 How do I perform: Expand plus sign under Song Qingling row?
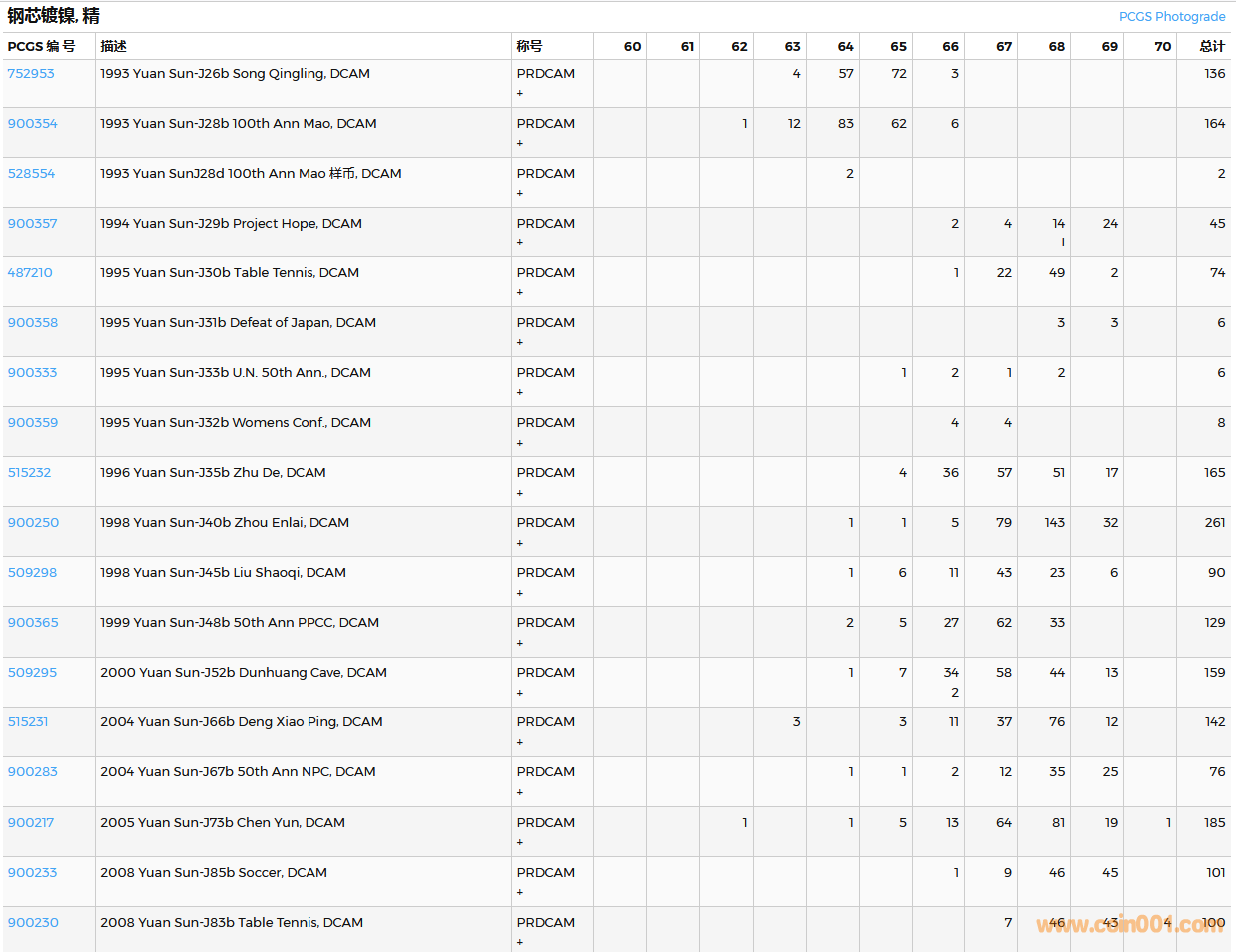pyautogui.click(x=520, y=93)
